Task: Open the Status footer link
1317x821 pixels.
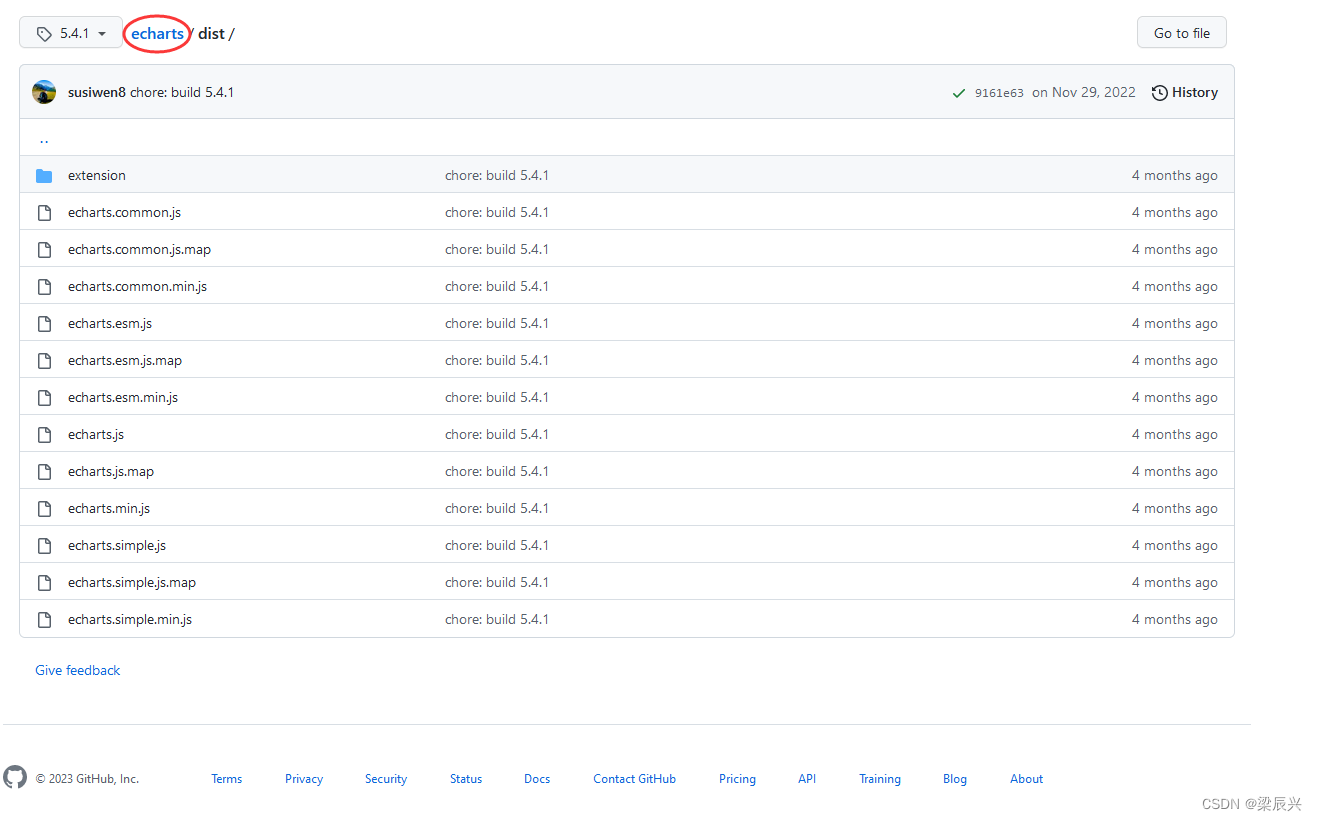Action: tap(466, 779)
